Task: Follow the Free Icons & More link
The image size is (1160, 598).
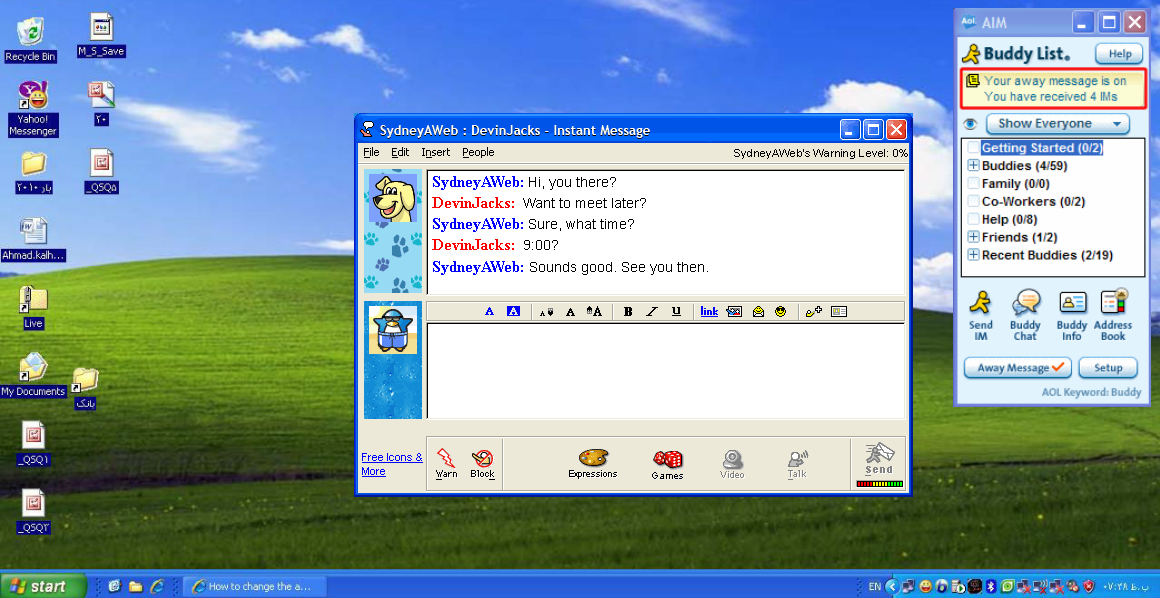Action: pos(392,464)
